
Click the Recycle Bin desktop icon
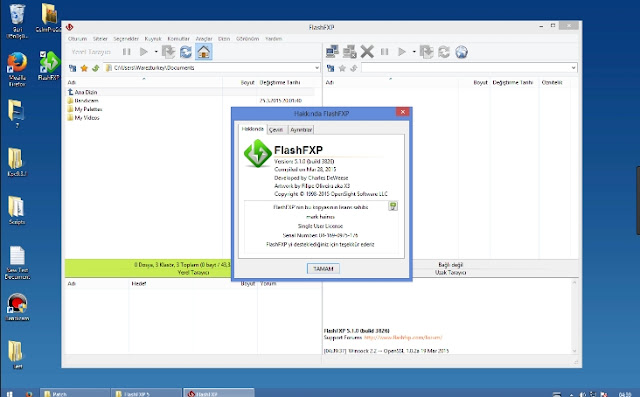click(17, 21)
